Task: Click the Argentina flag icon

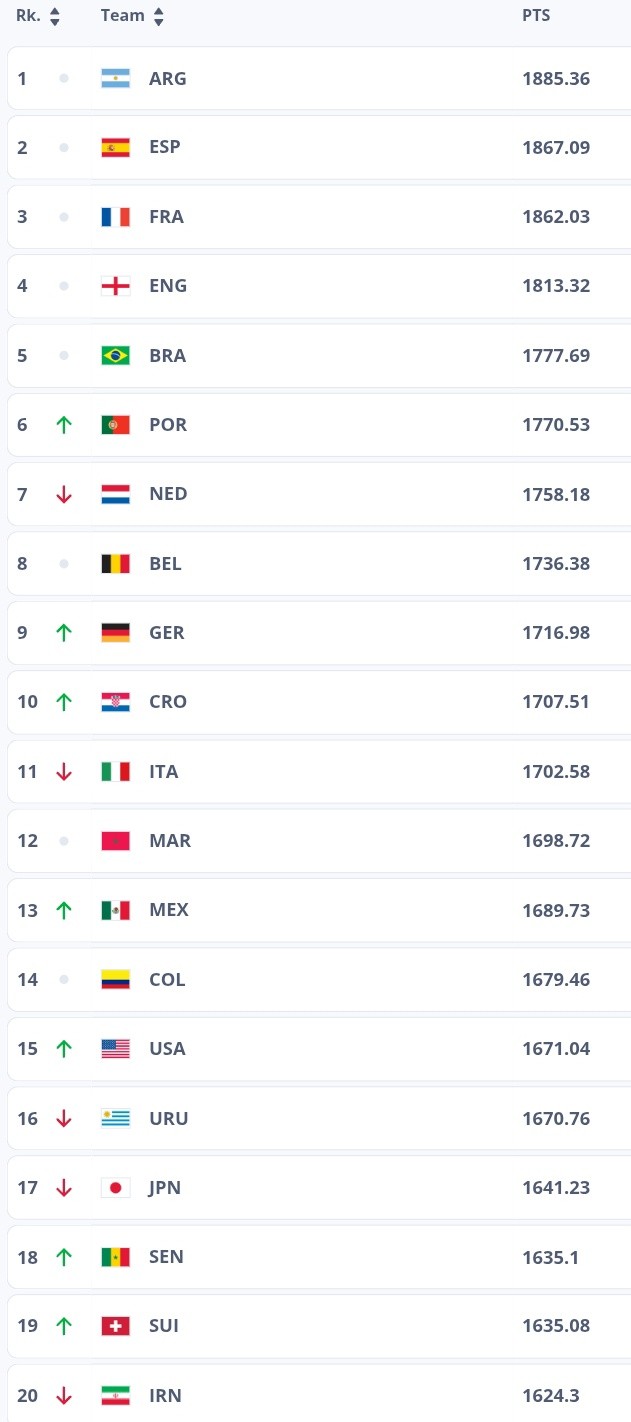Action: tap(115, 78)
